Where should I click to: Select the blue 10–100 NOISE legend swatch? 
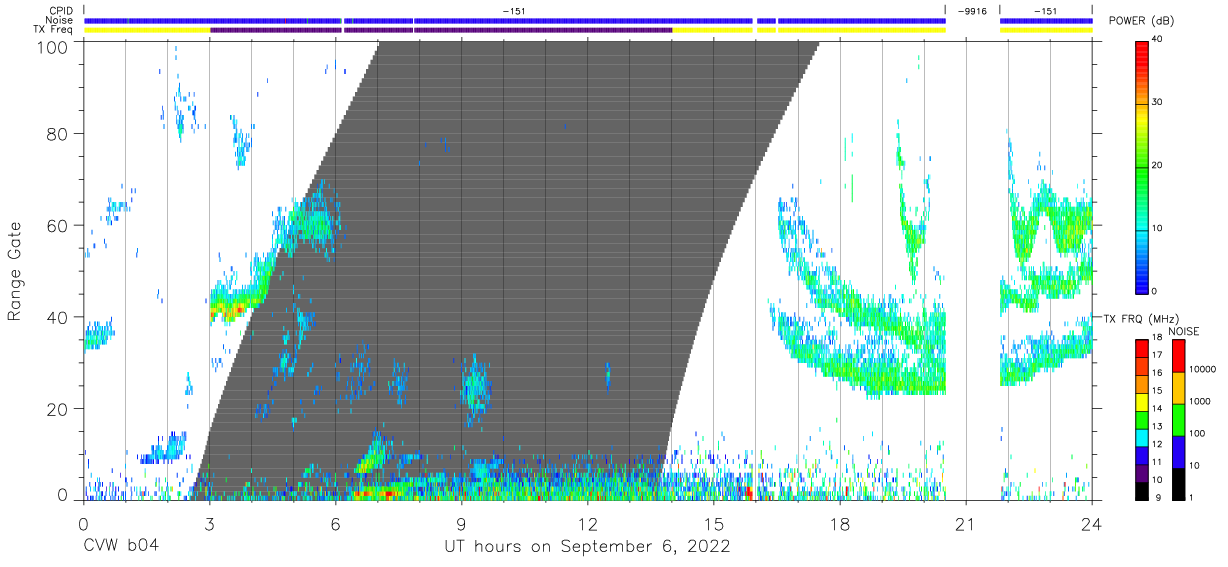(1178, 452)
